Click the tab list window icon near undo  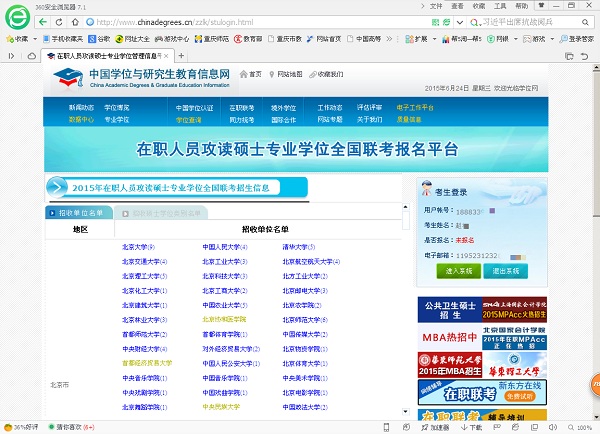569,56
